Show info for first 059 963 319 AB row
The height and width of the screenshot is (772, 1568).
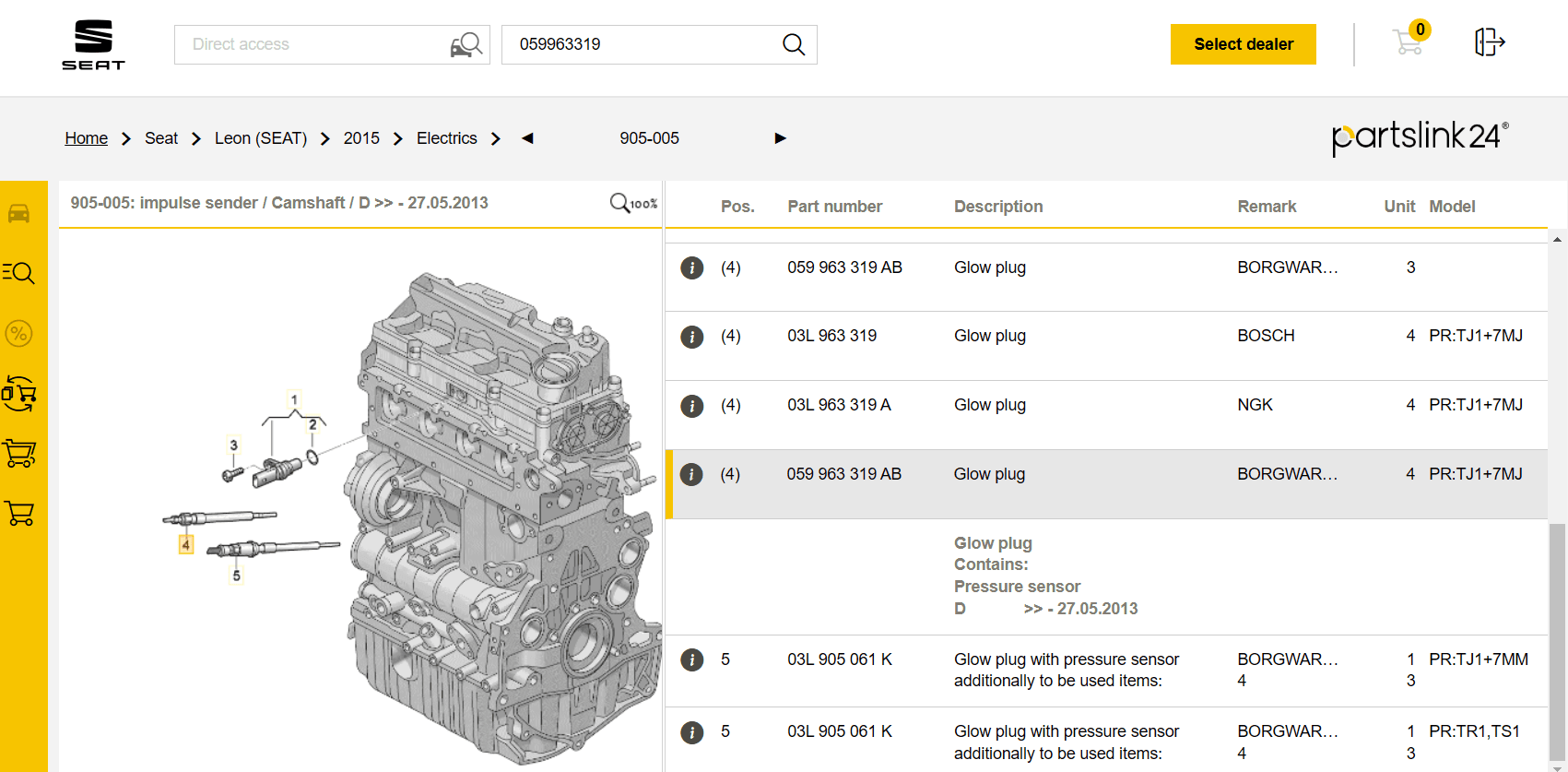[691, 267]
